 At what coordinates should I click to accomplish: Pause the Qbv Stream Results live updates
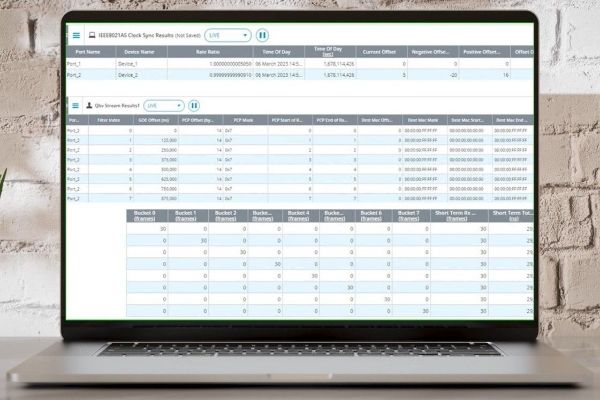[x=194, y=105]
